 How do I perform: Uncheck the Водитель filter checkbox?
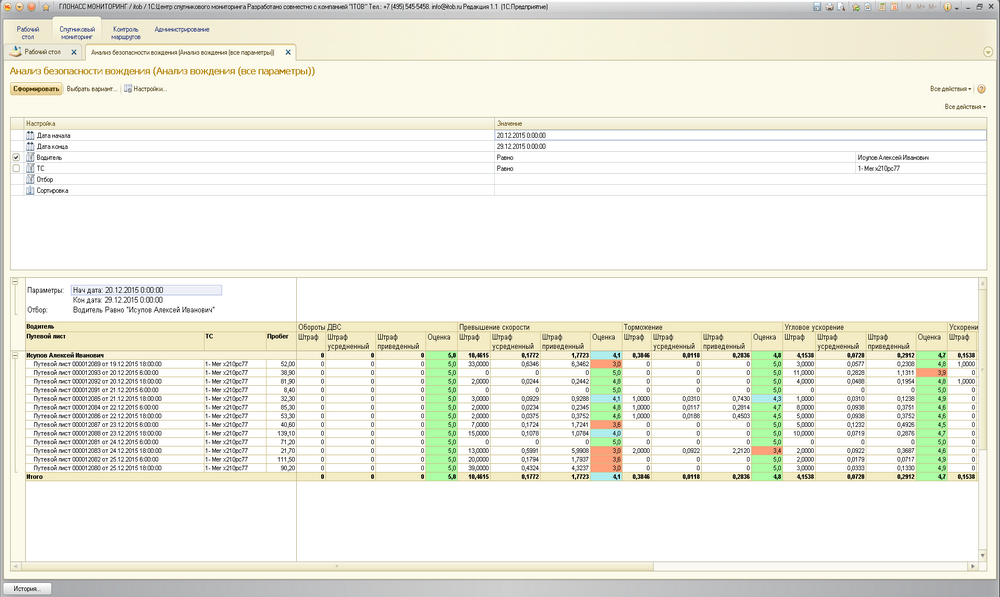(x=17, y=157)
